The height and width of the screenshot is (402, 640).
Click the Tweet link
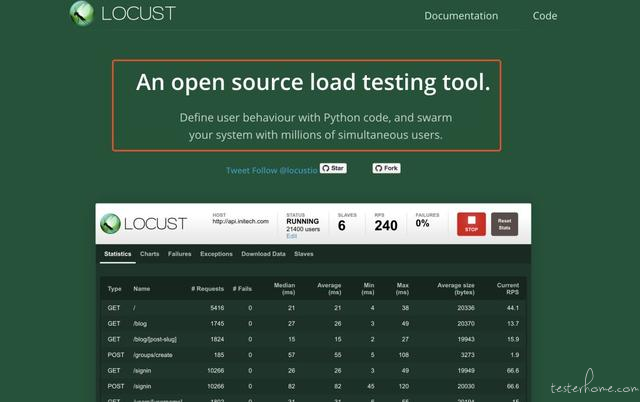pyautogui.click(x=238, y=171)
